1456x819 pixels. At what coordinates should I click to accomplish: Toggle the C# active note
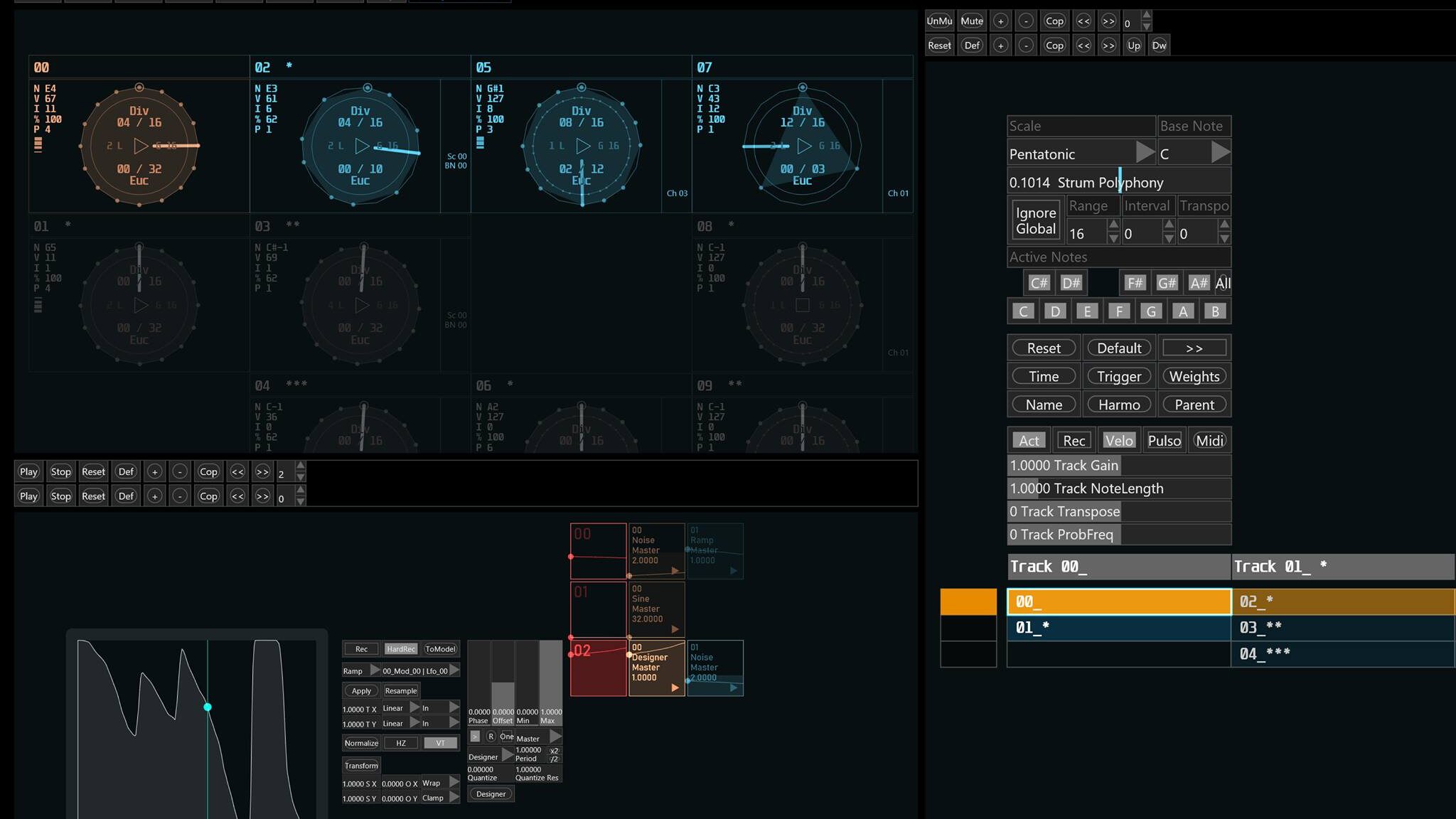(x=1039, y=283)
